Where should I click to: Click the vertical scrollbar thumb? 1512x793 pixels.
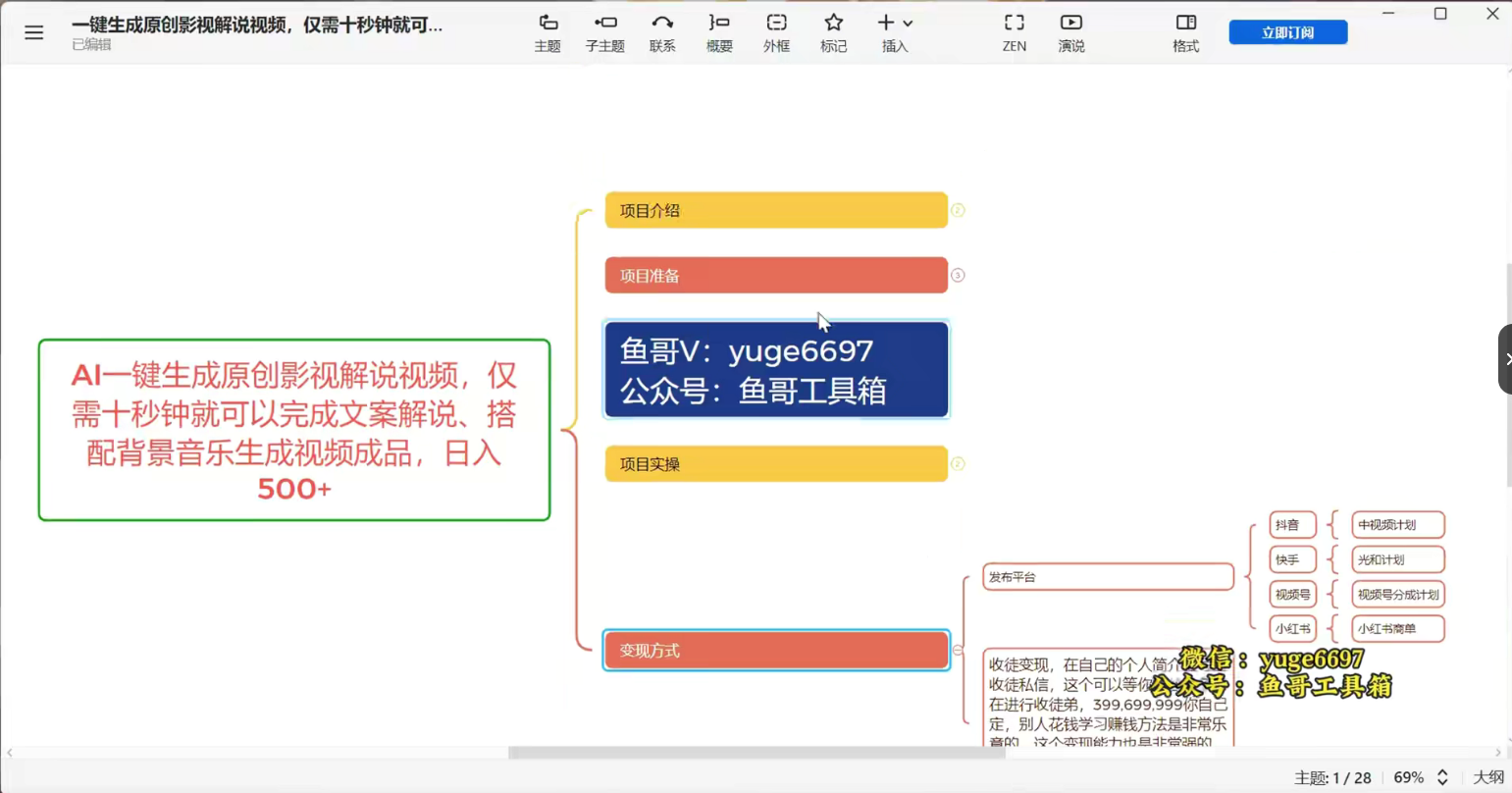tap(1508, 375)
